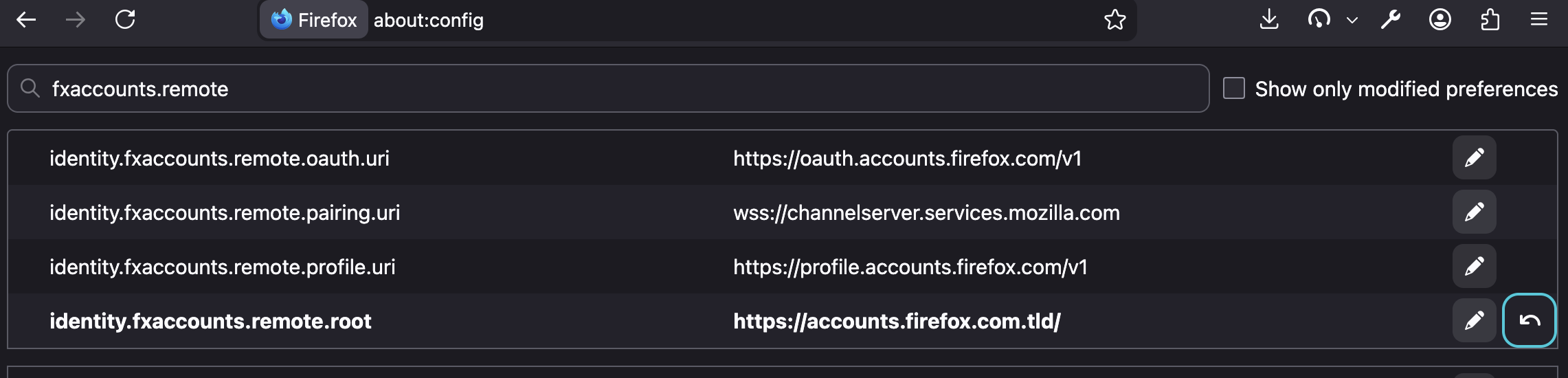Open the hamburger application menu
Viewport: 1568px width, 378px height.
point(1539,19)
